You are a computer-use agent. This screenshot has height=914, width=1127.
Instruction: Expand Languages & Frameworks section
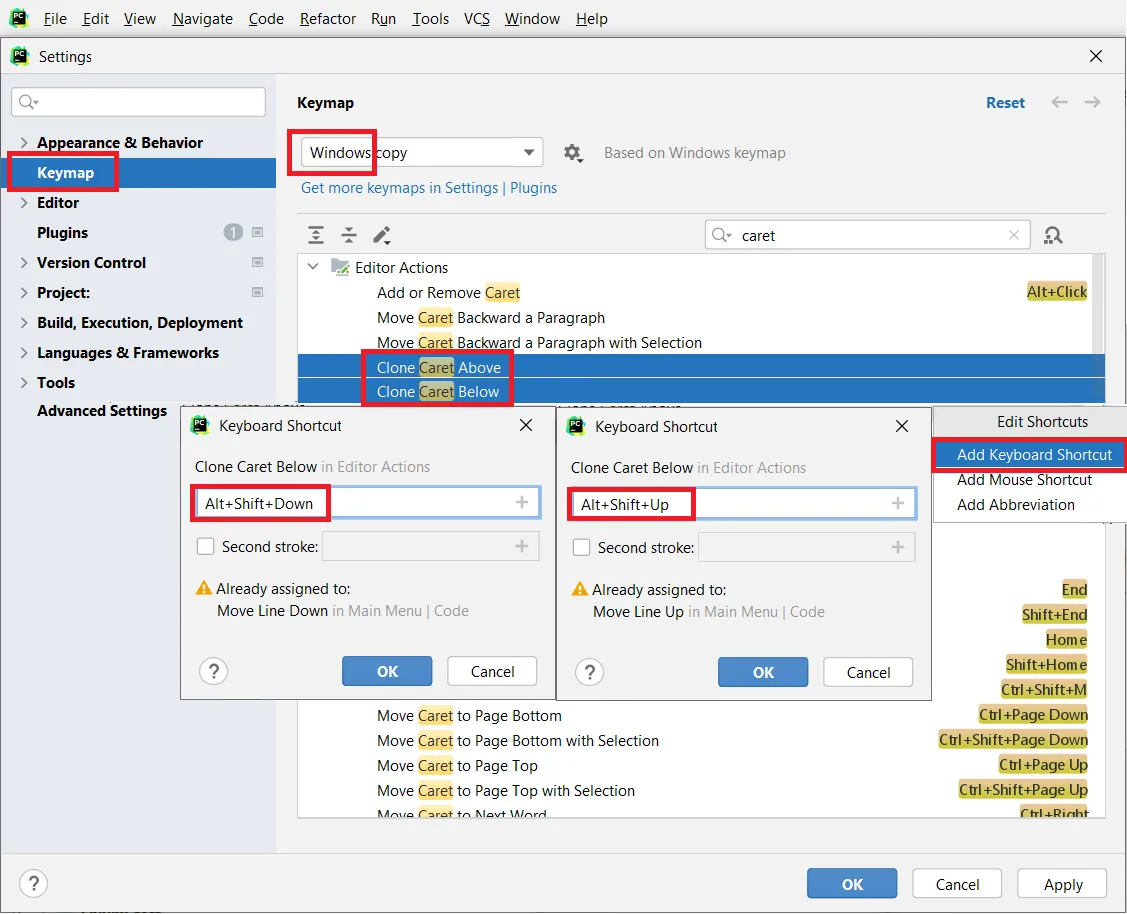[24, 353]
